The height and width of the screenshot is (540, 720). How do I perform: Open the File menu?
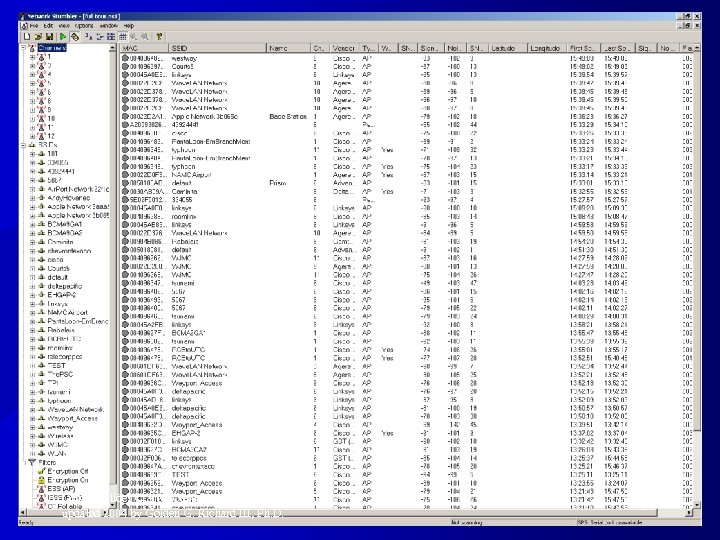[x=34, y=26]
